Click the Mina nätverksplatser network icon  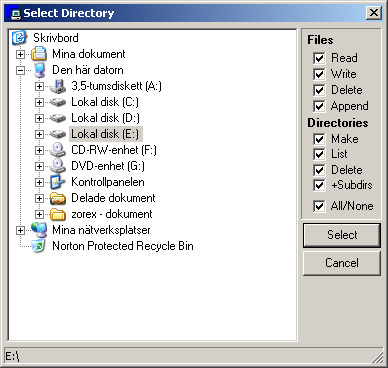pyautogui.click(x=39, y=230)
